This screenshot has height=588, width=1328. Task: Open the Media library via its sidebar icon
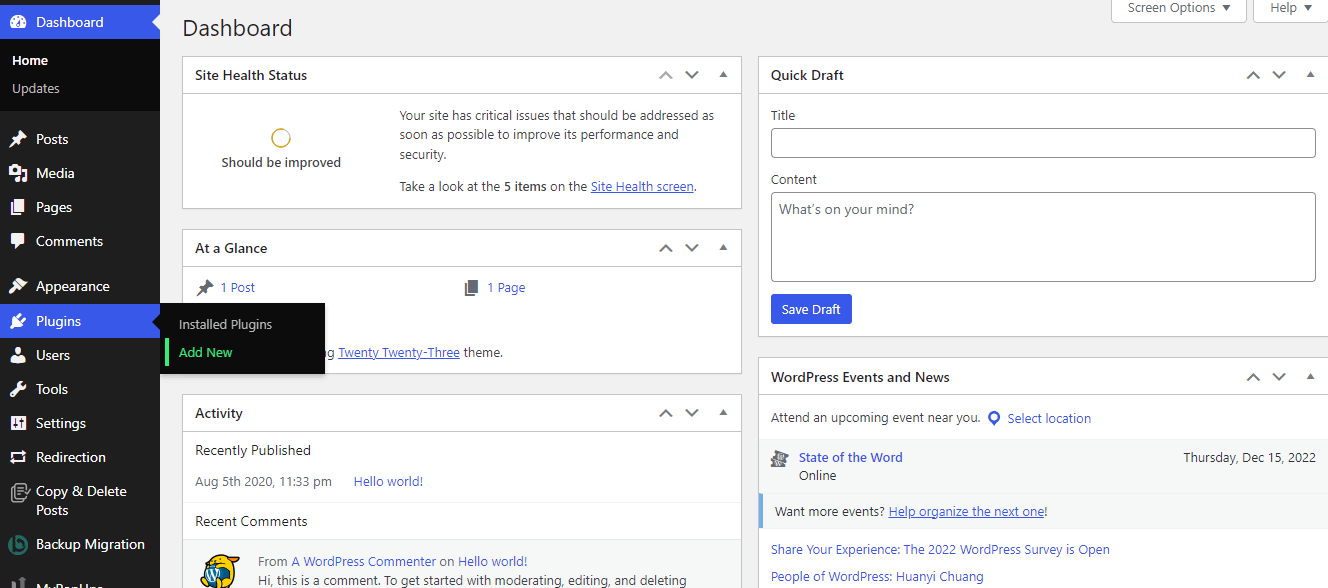(20, 173)
